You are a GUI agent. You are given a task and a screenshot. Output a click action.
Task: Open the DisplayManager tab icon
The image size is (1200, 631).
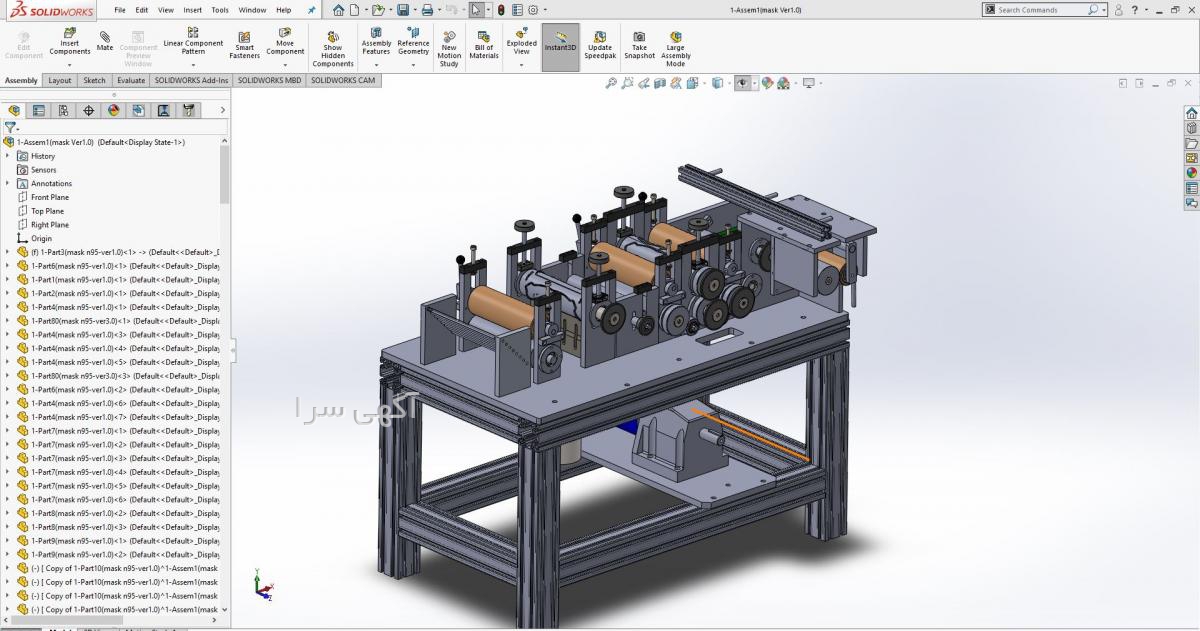(x=113, y=110)
